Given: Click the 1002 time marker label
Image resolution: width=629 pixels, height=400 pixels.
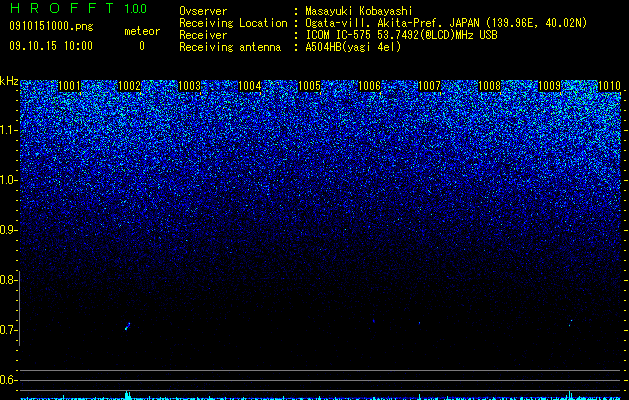Looking at the screenshot, I should pos(130,86).
